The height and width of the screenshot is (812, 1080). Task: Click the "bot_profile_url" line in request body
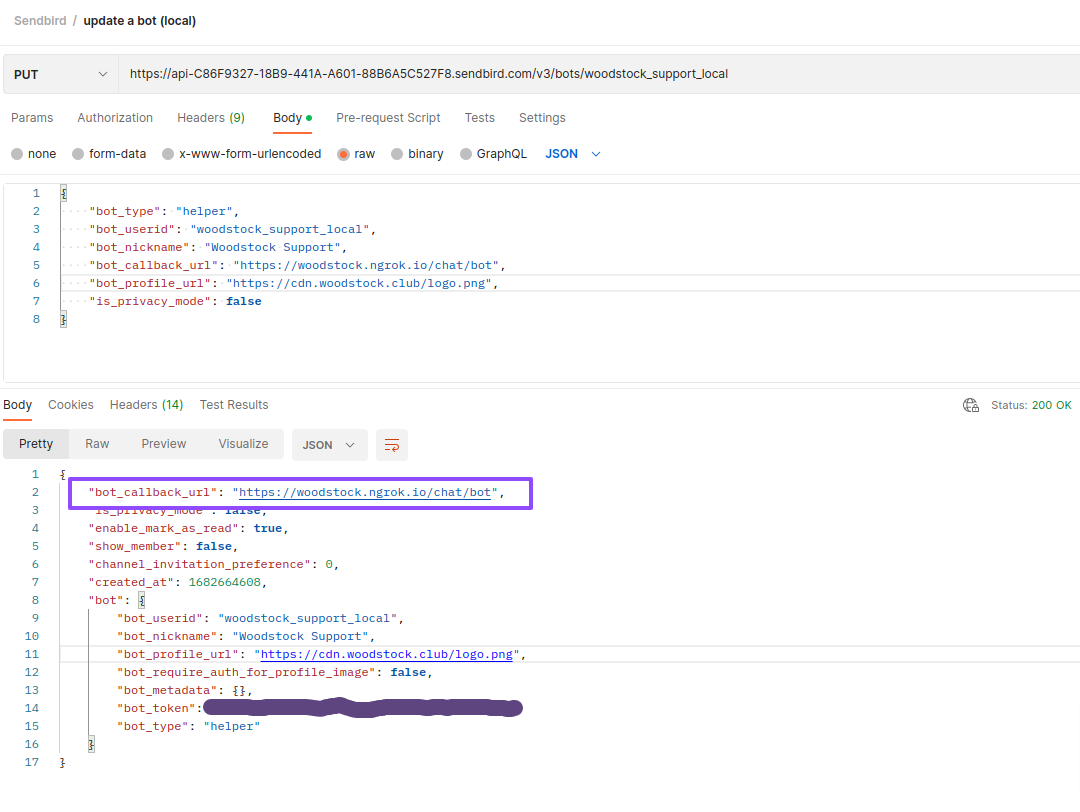pyautogui.click(x=293, y=283)
